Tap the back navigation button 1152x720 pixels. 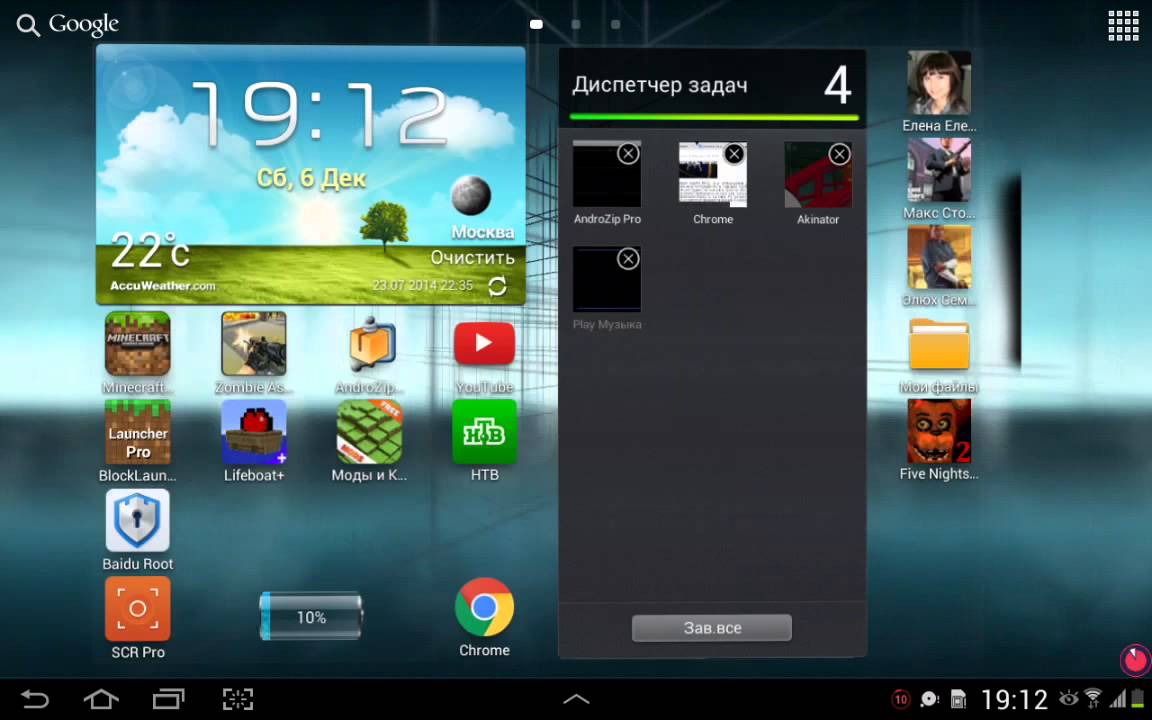34,699
